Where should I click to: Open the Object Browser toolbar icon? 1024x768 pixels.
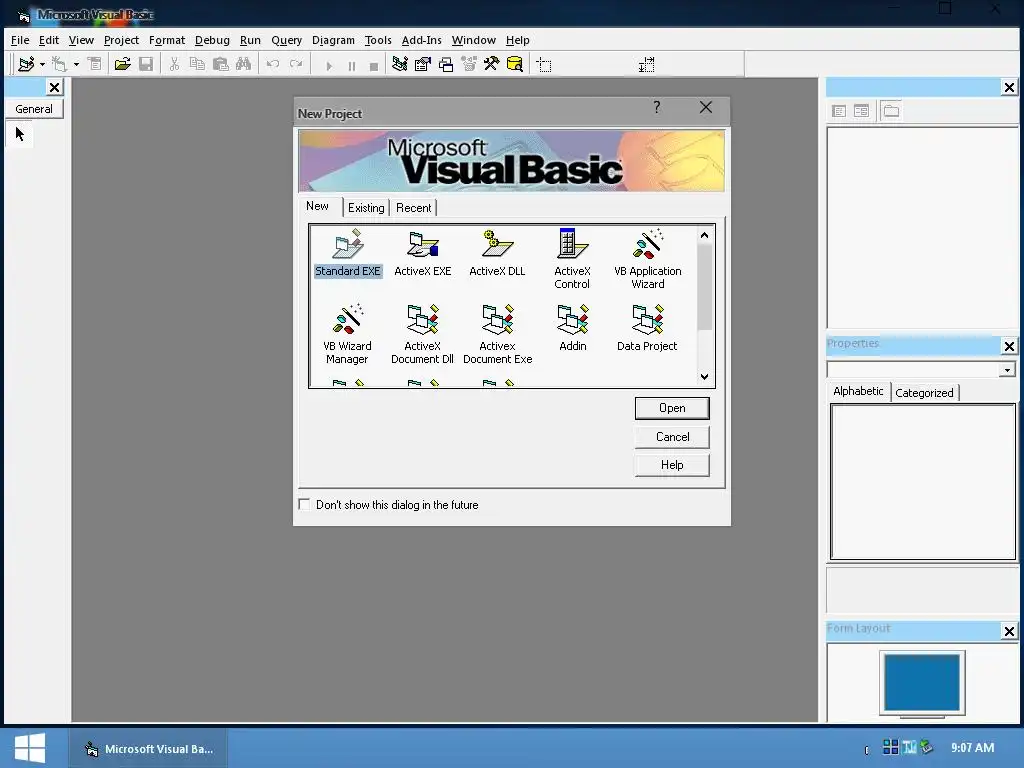click(469, 64)
